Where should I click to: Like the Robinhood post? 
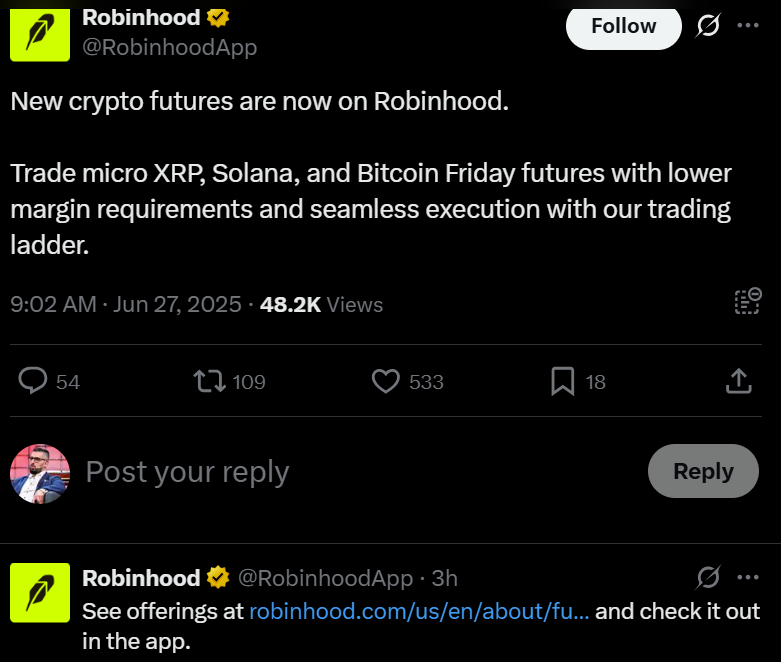(386, 381)
